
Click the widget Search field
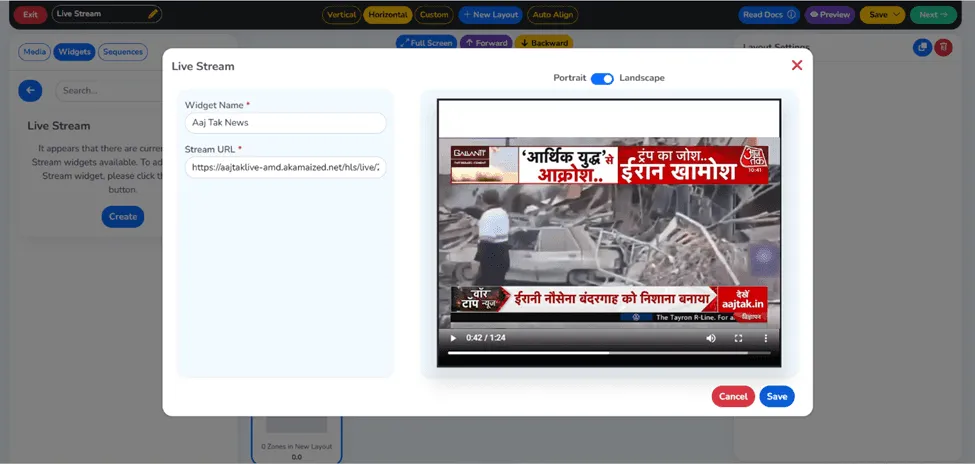[x=109, y=91]
